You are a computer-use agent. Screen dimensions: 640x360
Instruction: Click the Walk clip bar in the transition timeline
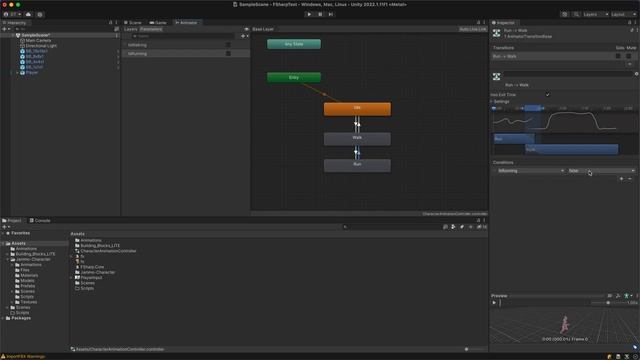[x=571, y=149]
